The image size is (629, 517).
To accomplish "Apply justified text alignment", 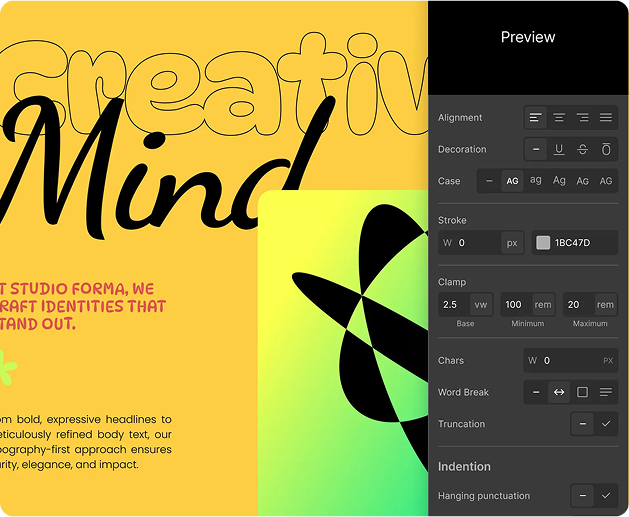I will [605, 118].
